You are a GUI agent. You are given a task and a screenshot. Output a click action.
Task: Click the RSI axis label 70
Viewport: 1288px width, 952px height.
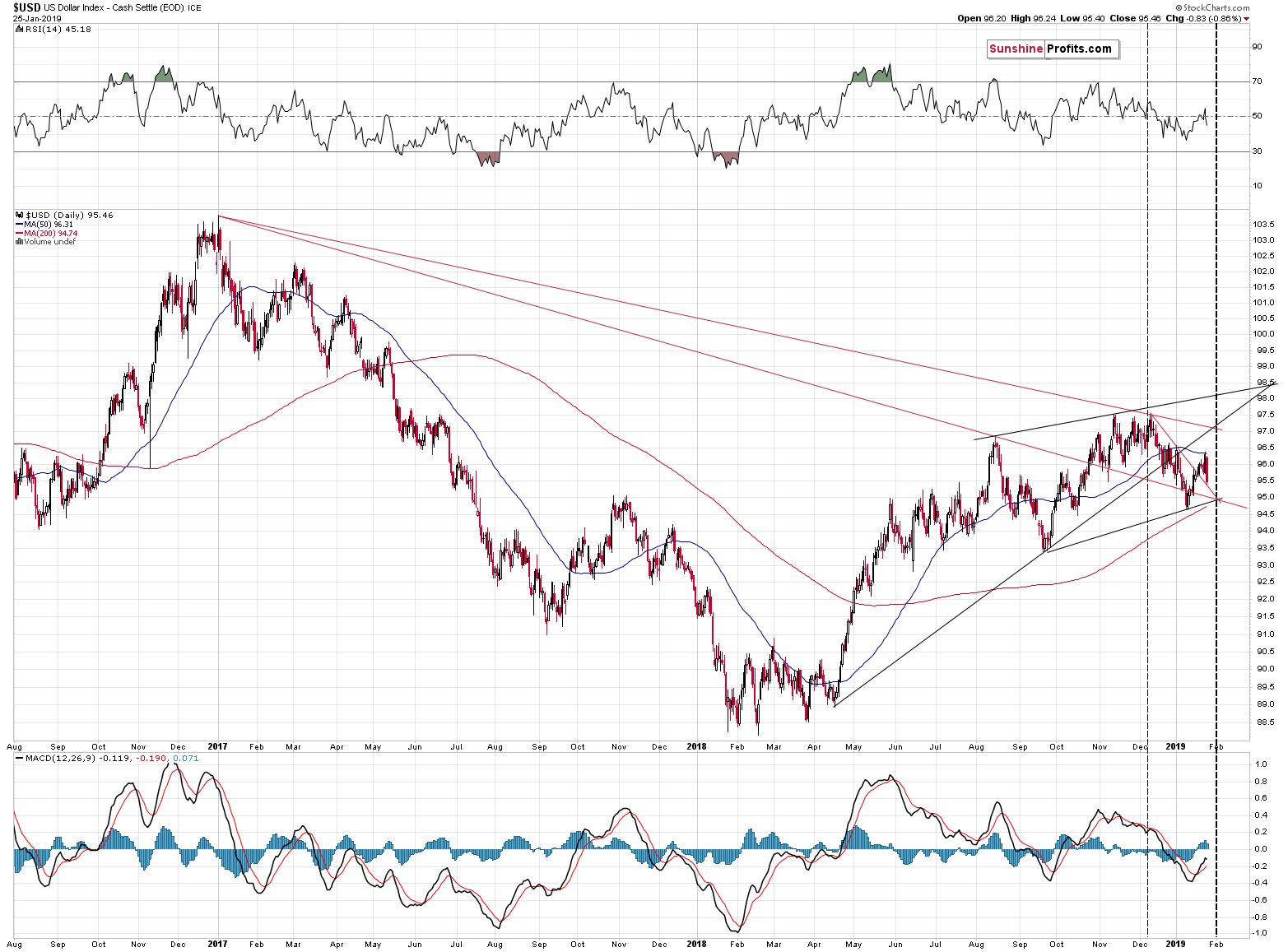(1258, 81)
